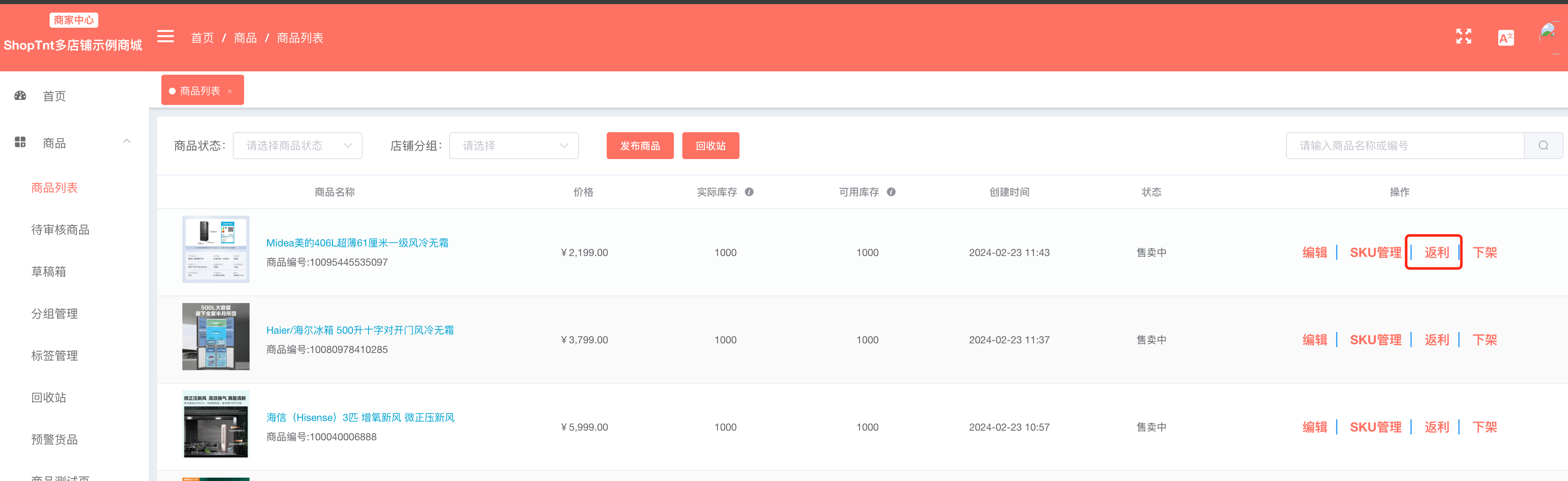Click the ShopTnt多店铺示例商城 logo text

[x=73, y=45]
